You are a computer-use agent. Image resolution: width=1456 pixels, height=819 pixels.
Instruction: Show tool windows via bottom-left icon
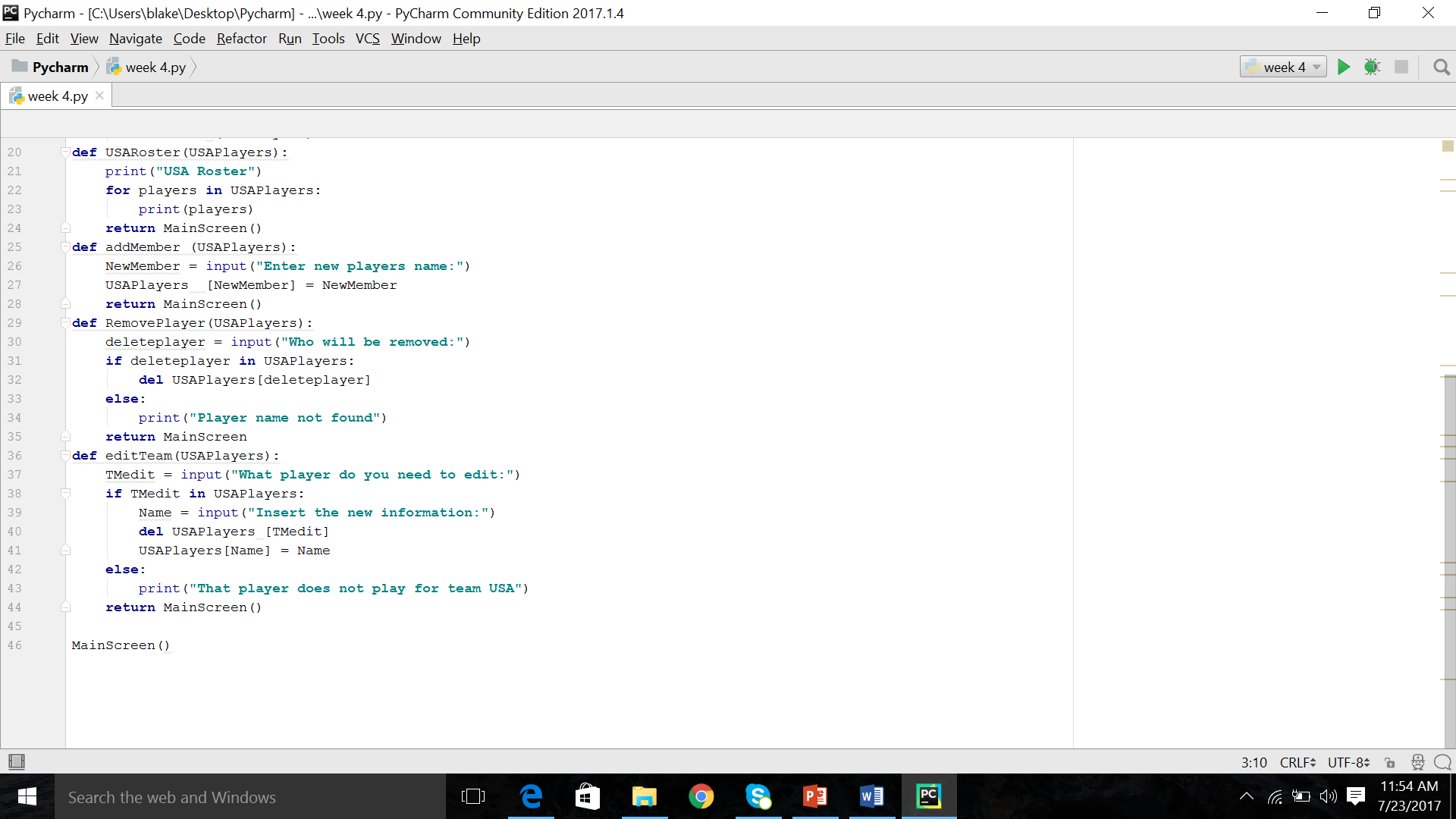(x=16, y=761)
